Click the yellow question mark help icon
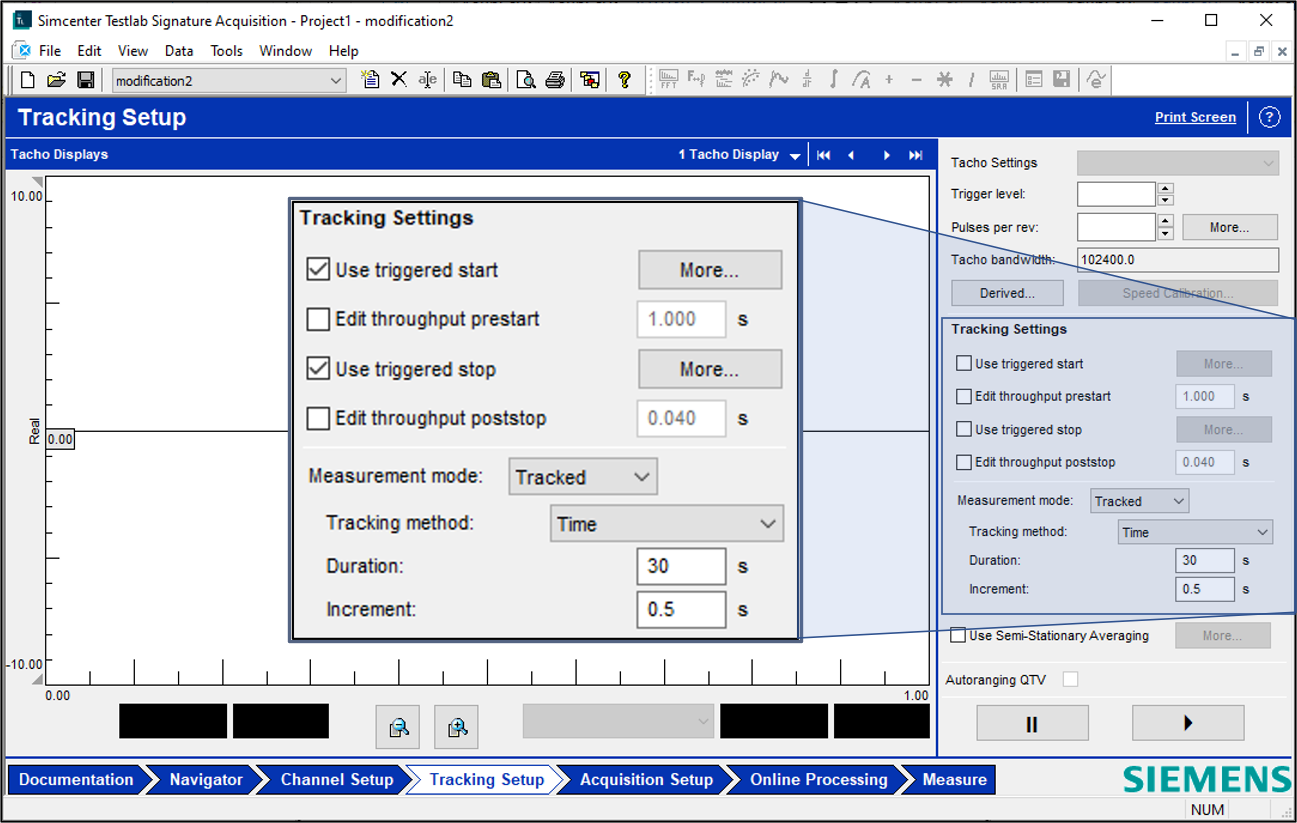 (625, 80)
